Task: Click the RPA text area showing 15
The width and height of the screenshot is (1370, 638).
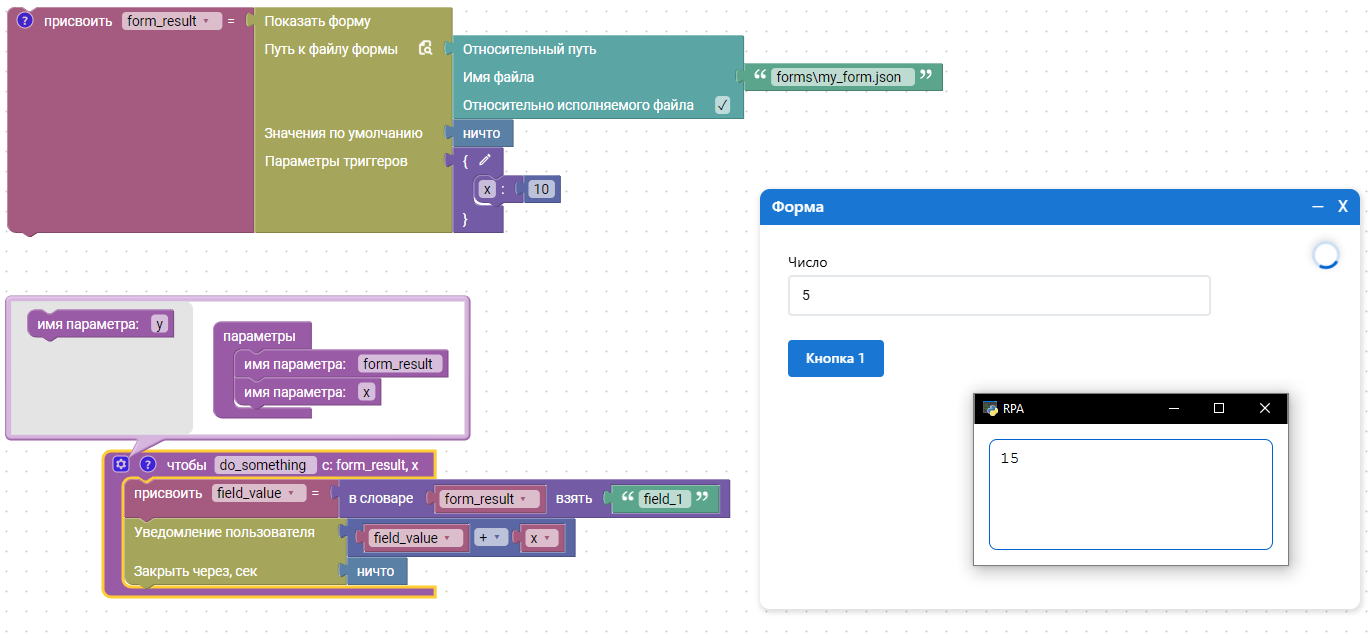Action: coord(1130,494)
